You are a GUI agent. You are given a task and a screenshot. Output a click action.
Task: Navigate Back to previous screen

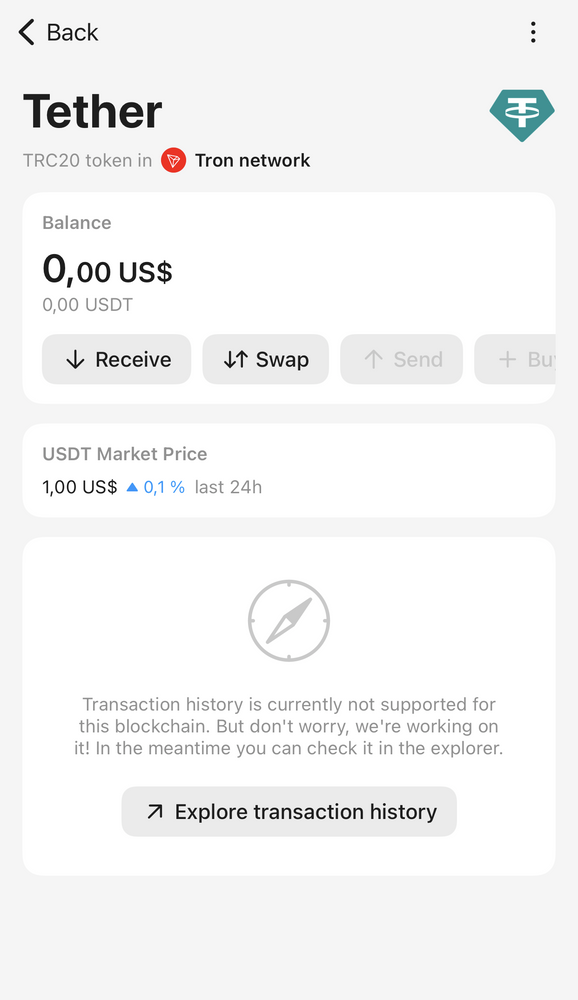tap(56, 32)
